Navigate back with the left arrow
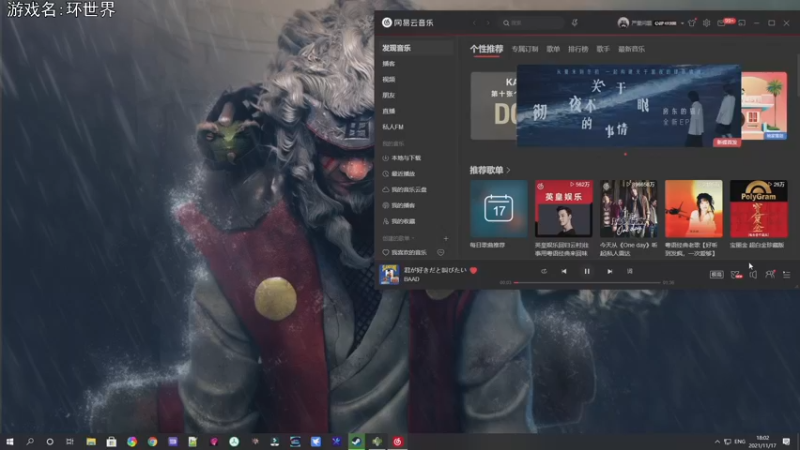 pos(474,23)
